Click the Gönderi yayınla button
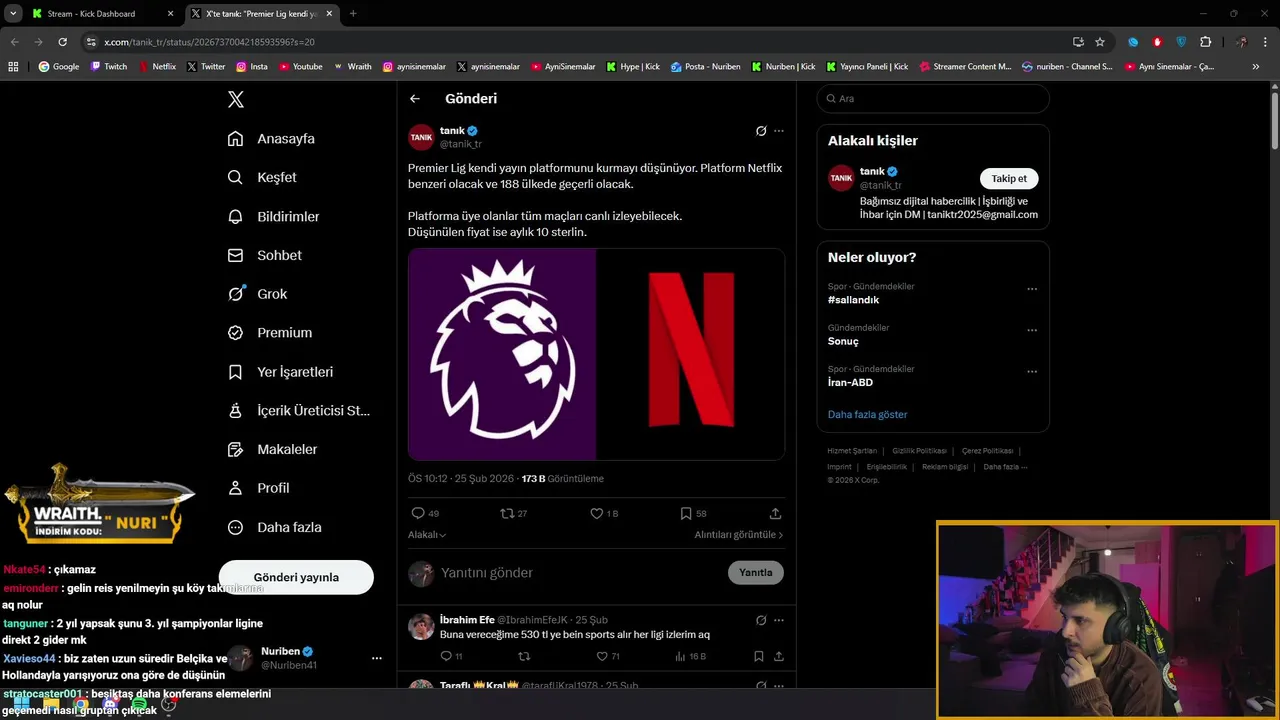 (x=296, y=577)
